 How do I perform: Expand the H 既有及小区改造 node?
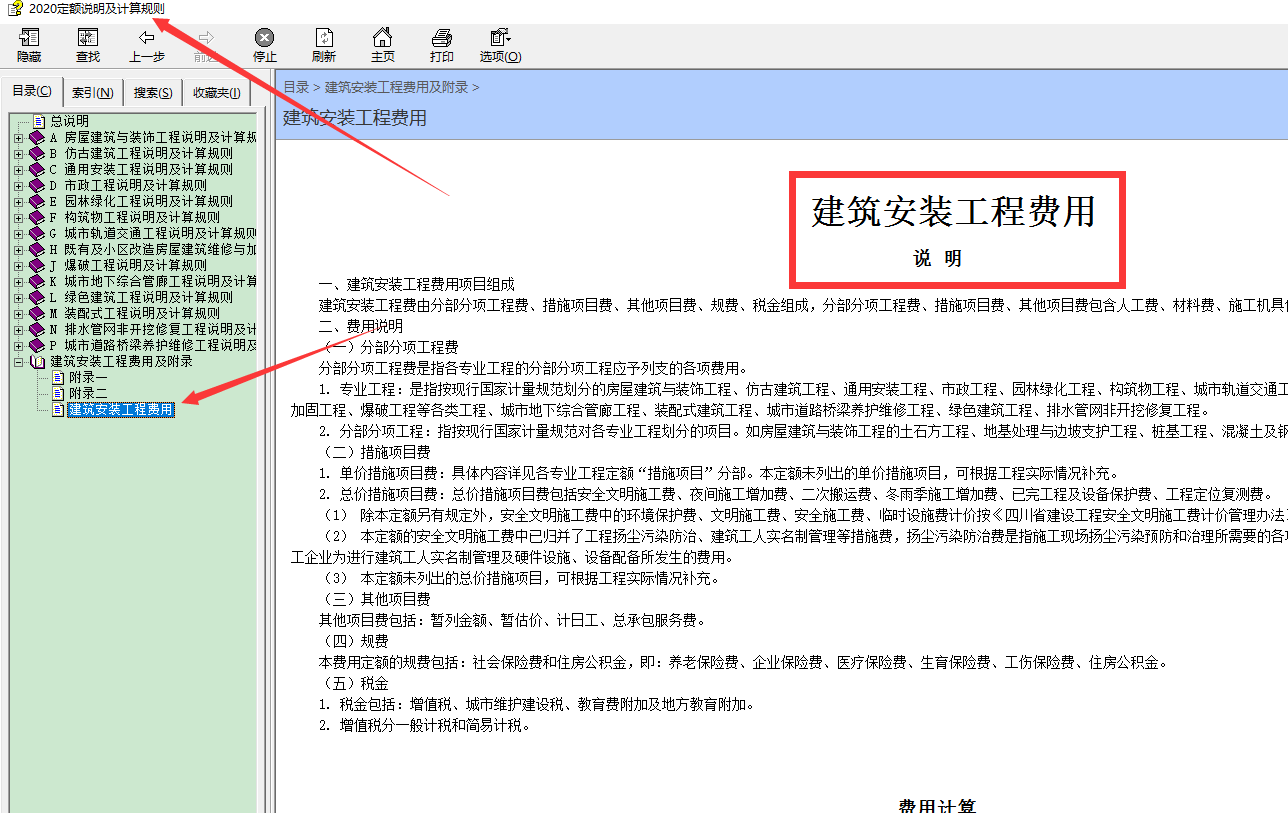click(17, 250)
